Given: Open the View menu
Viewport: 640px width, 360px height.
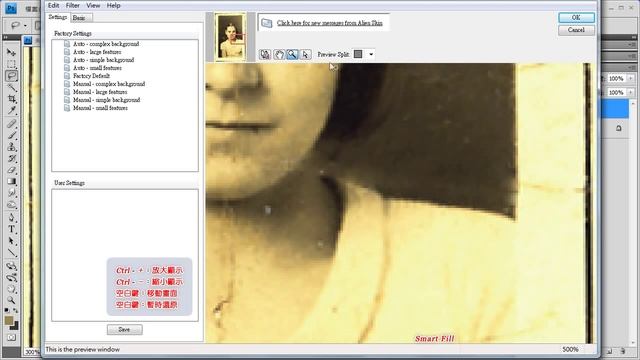Looking at the screenshot, I should click(x=93, y=5).
